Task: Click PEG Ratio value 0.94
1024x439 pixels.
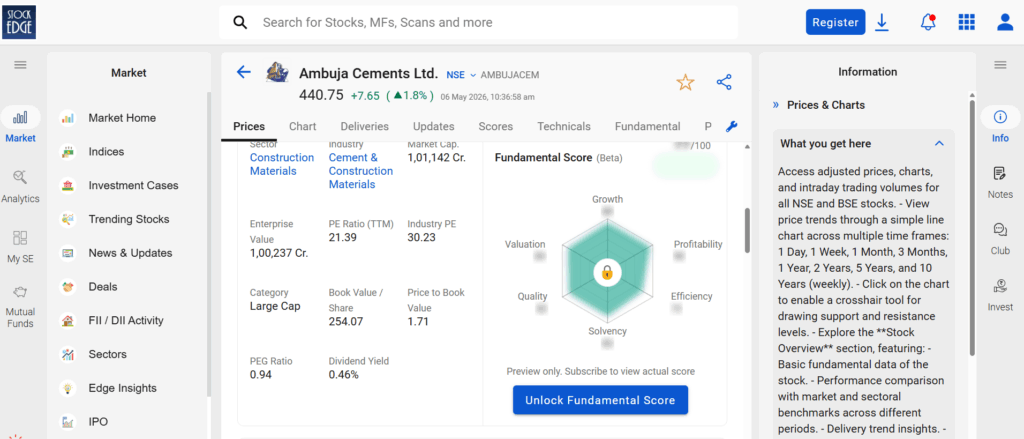Action: click(261, 374)
